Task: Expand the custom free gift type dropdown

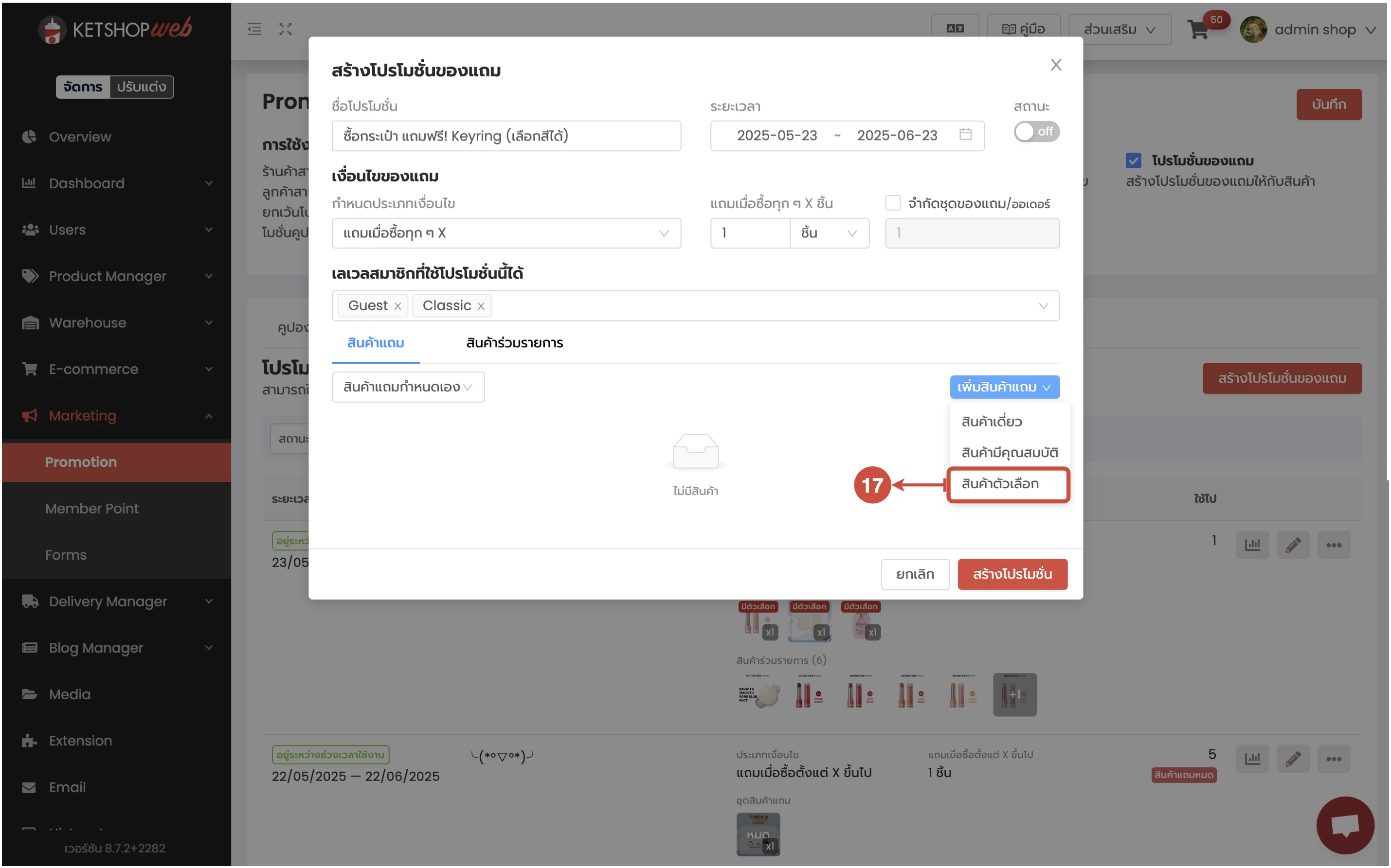Action: (408, 388)
